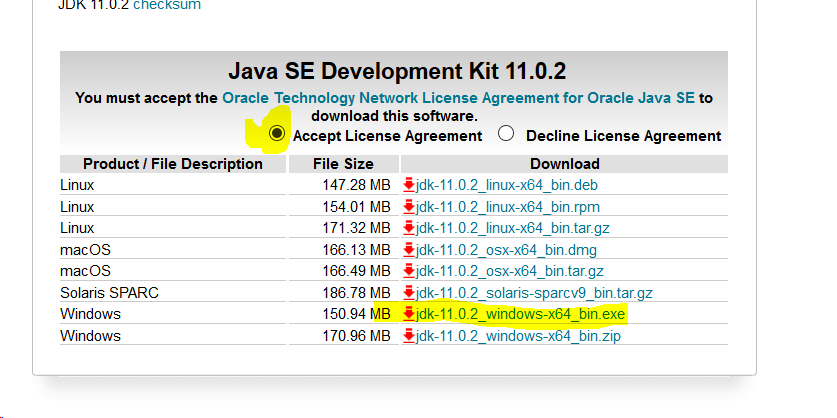Click the Java SE Development Kit 11.0.2 heading

click(397, 71)
